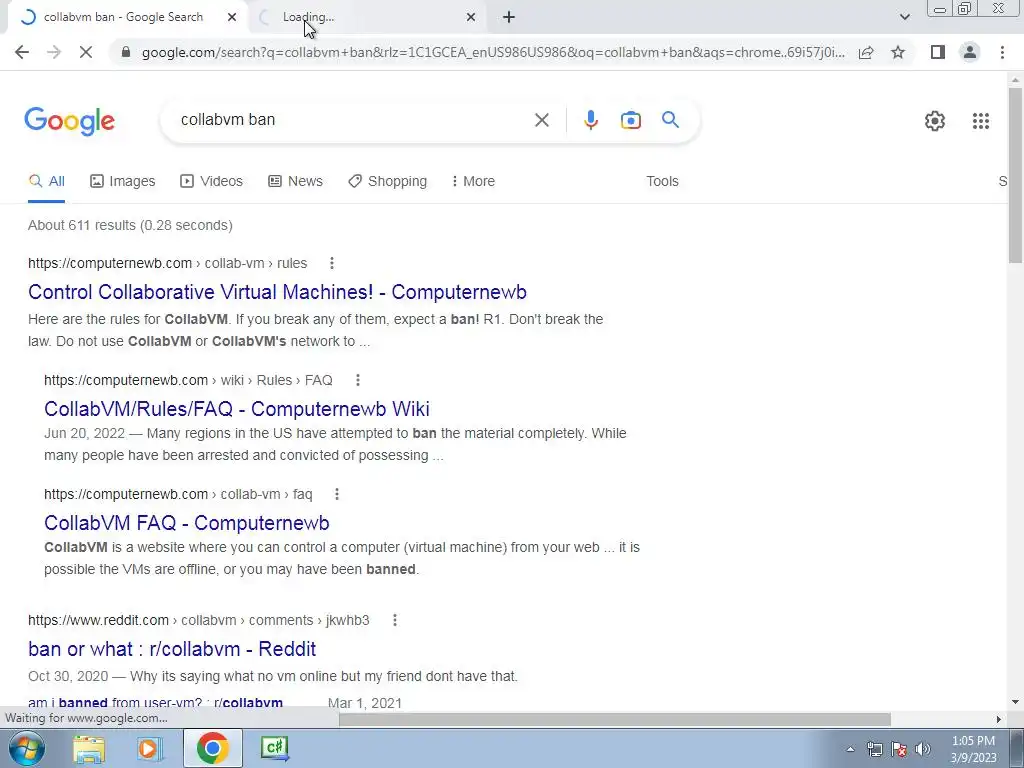Image resolution: width=1024 pixels, height=768 pixels.
Task: Go back to the previous page
Action: [22, 52]
